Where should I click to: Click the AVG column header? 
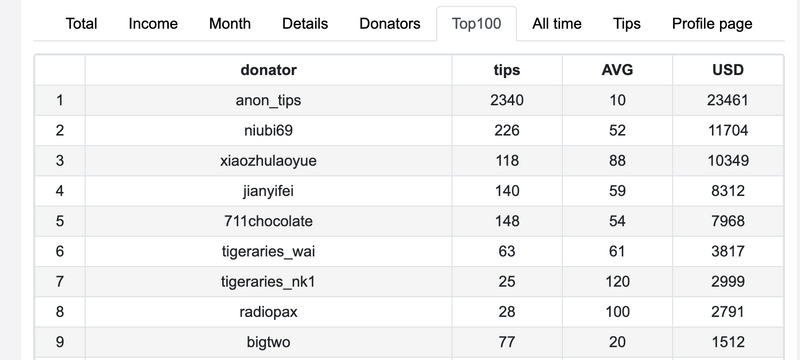(x=617, y=70)
